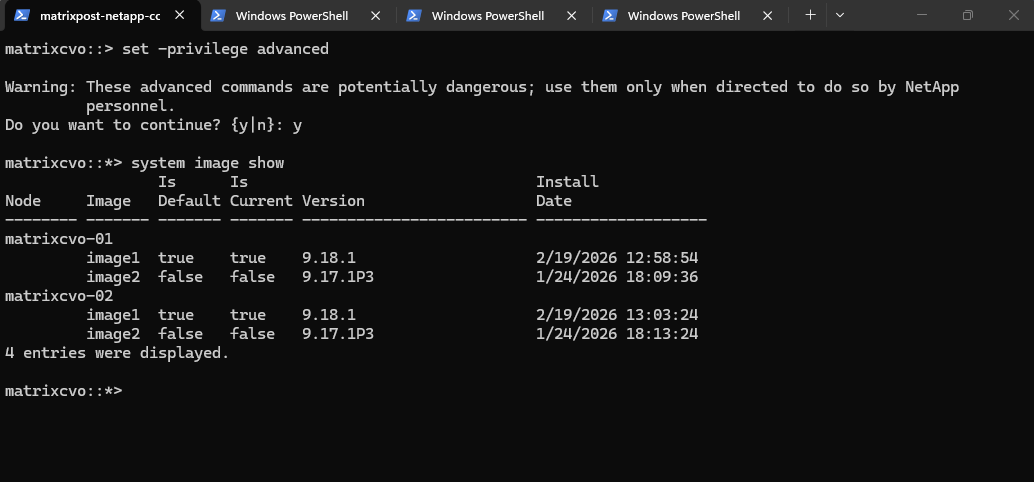This screenshot has height=482, width=1034.
Task: Minimize the terminal window
Action: click(x=920, y=15)
